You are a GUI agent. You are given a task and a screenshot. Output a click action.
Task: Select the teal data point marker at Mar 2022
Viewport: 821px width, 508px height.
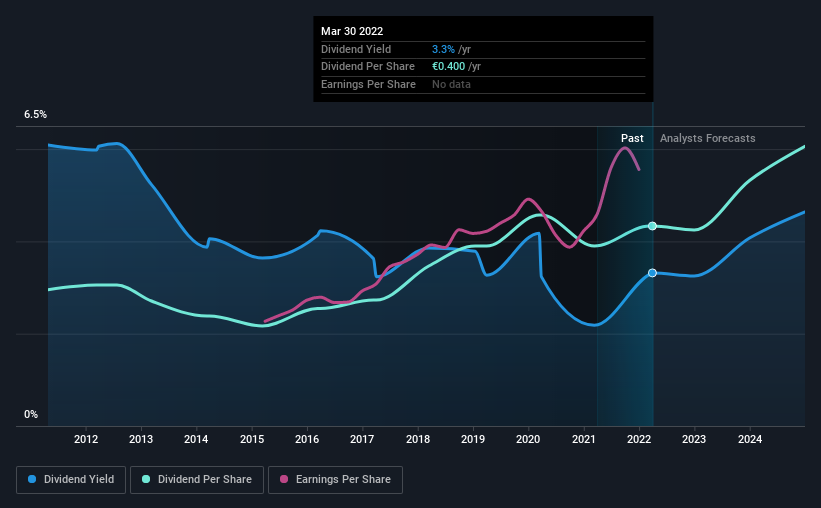pos(652,226)
